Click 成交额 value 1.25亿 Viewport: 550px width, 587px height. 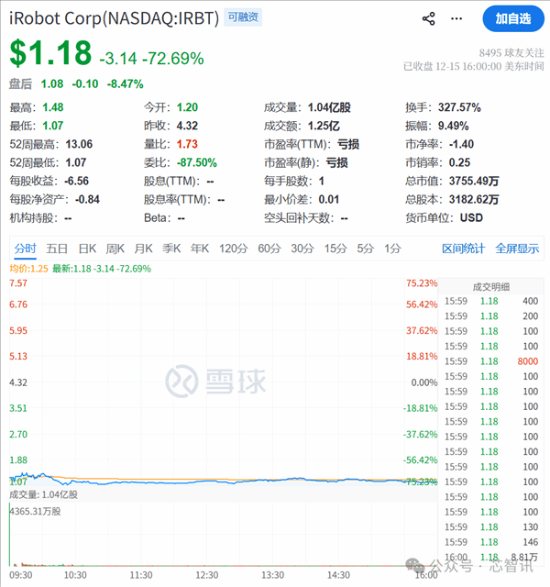tap(324, 126)
